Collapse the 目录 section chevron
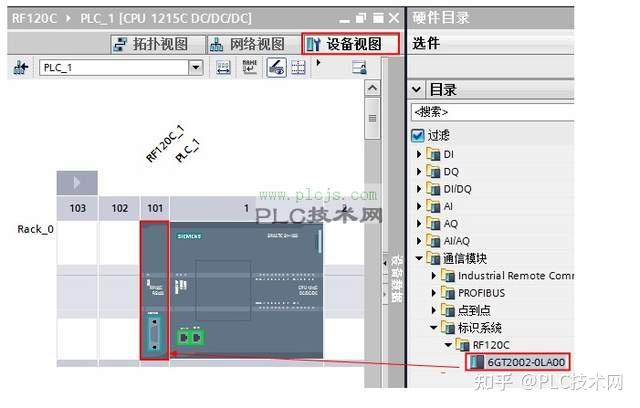The image size is (640, 408). click(x=416, y=89)
